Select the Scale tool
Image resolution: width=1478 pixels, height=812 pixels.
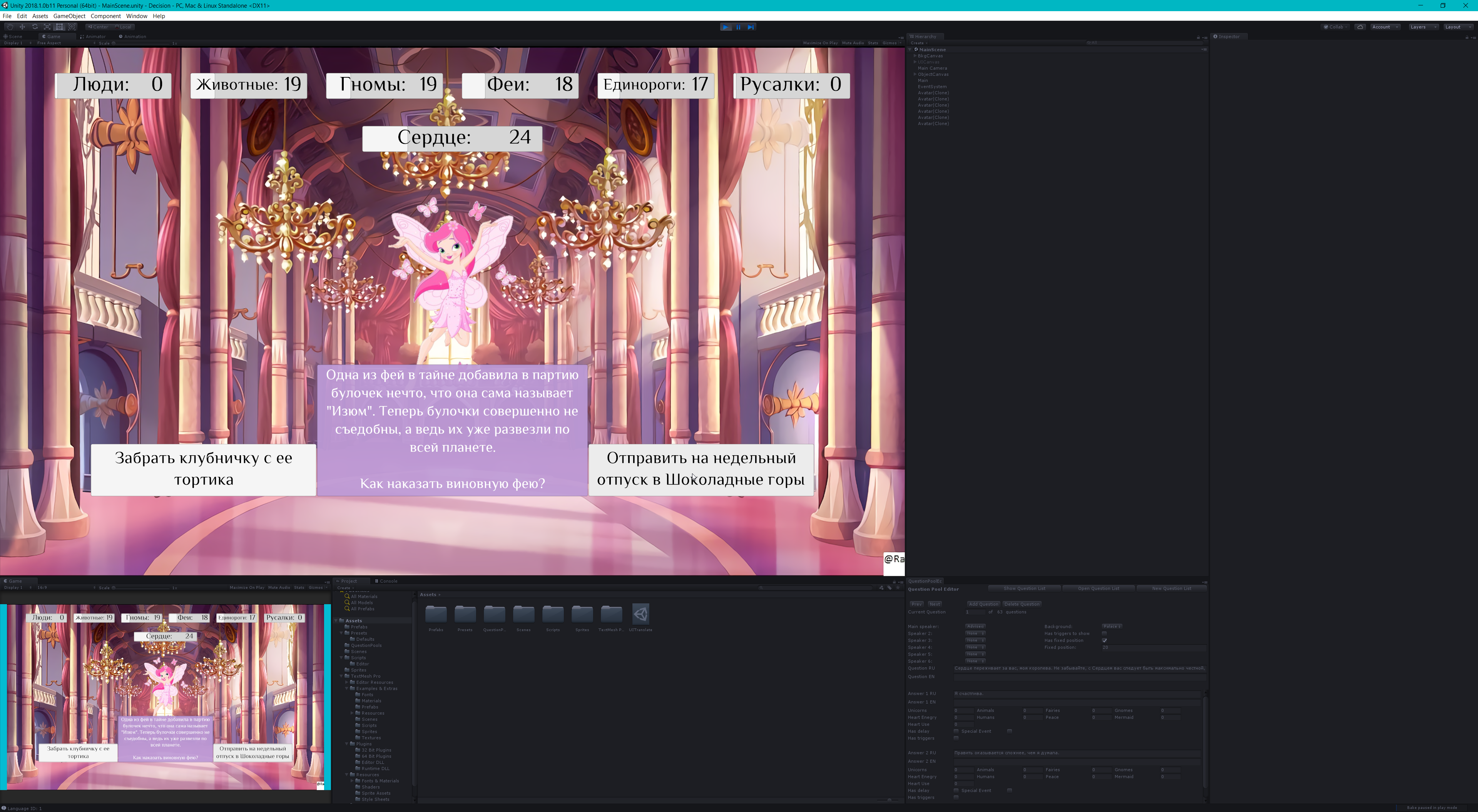coord(47,27)
